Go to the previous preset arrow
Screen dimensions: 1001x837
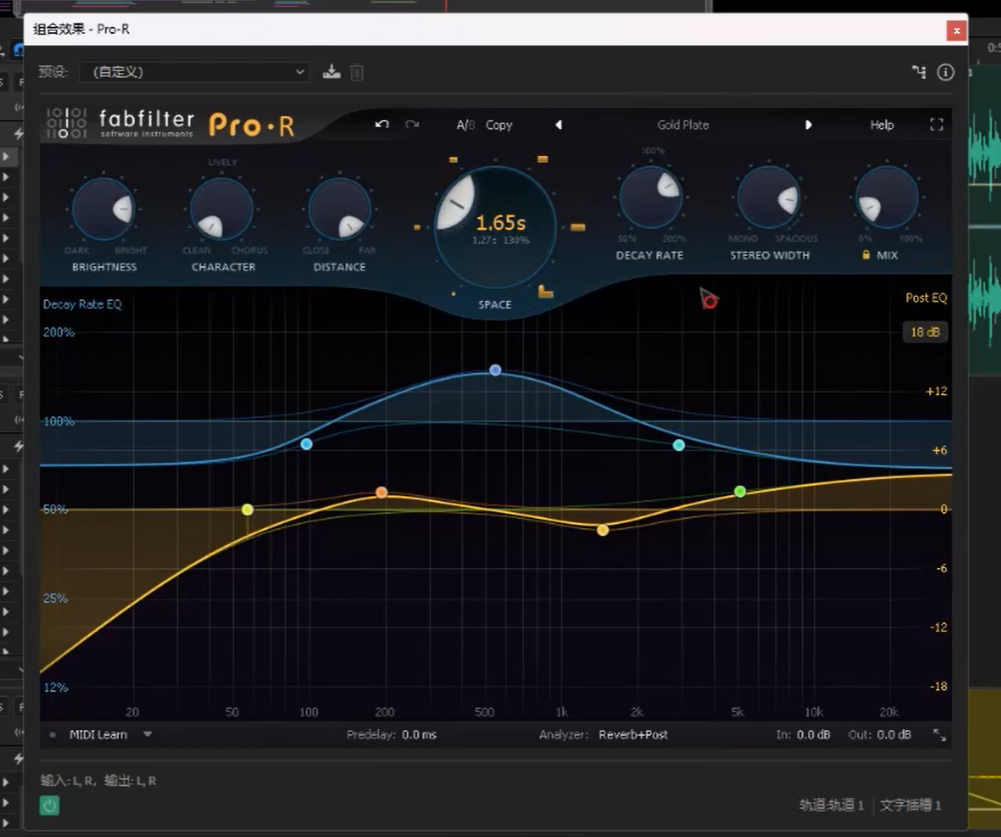tap(559, 125)
